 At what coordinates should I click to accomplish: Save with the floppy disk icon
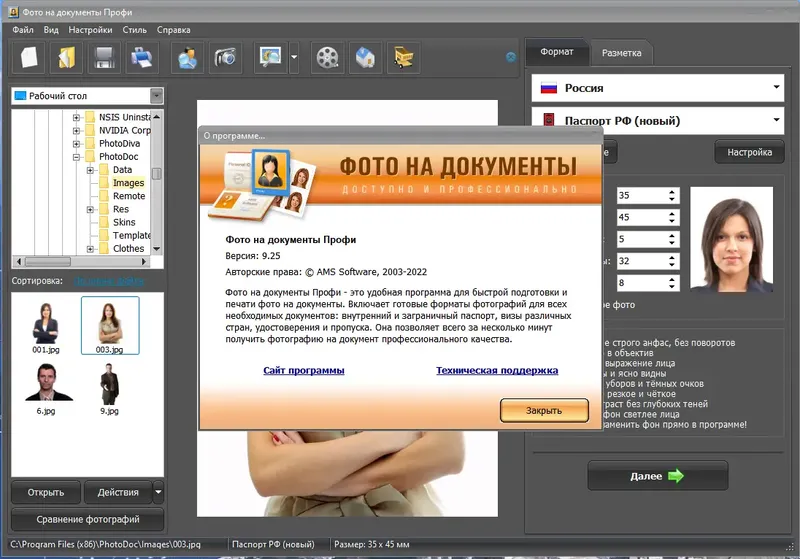104,58
